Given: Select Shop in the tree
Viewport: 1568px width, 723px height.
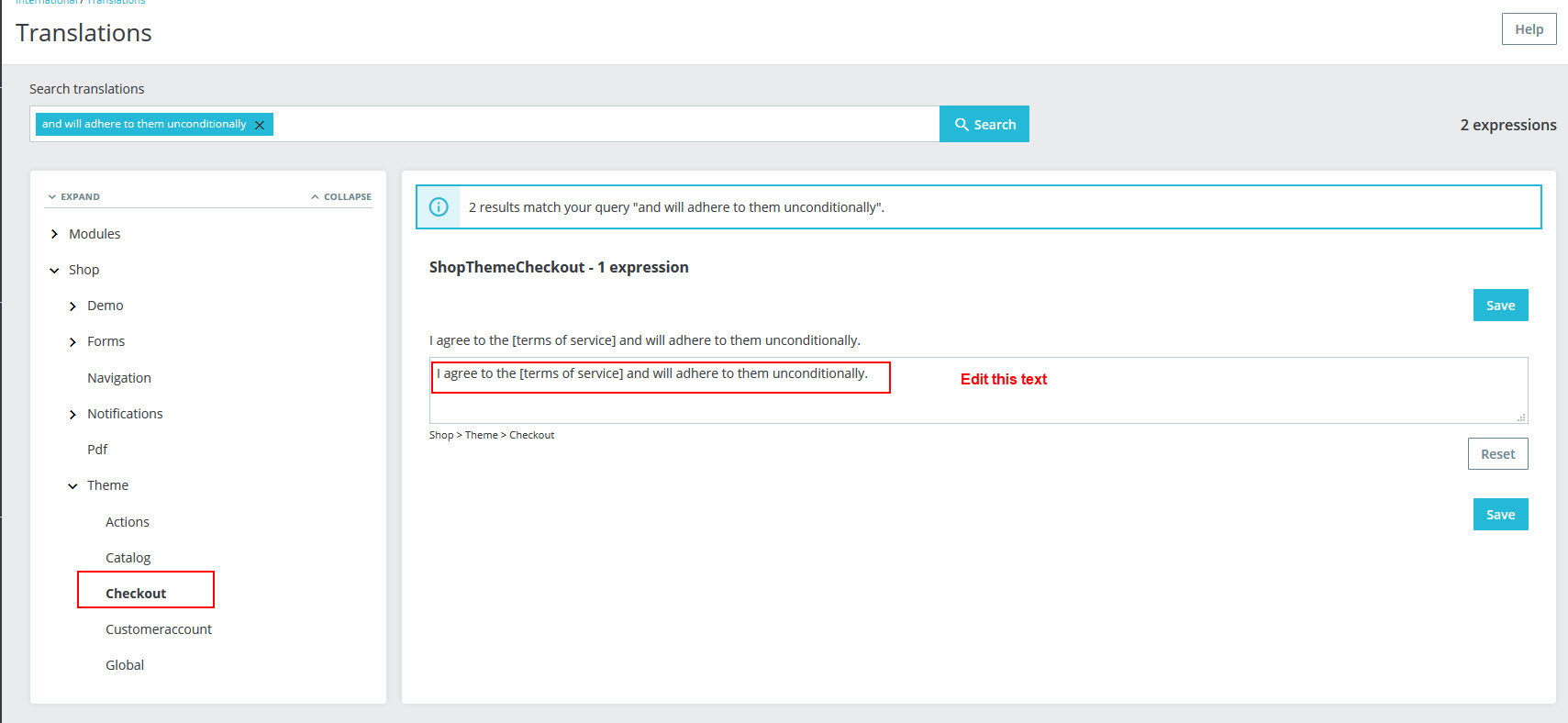Looking at the screenshot, I should pyautogui.click(x=83, y=270).
